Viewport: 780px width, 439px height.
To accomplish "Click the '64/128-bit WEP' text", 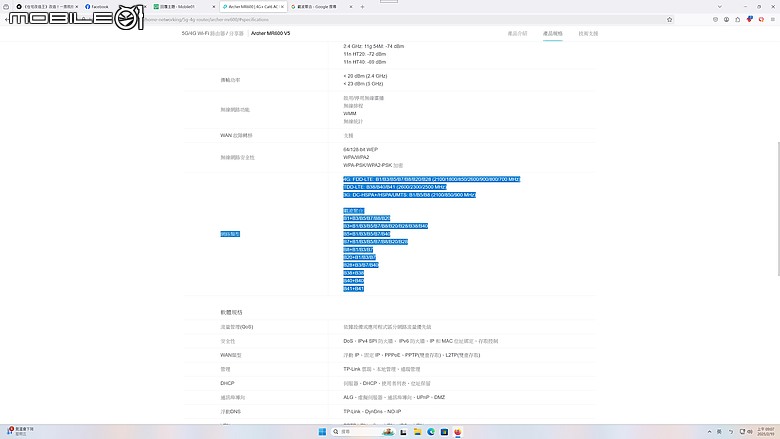I will click(x=361, y=149).
